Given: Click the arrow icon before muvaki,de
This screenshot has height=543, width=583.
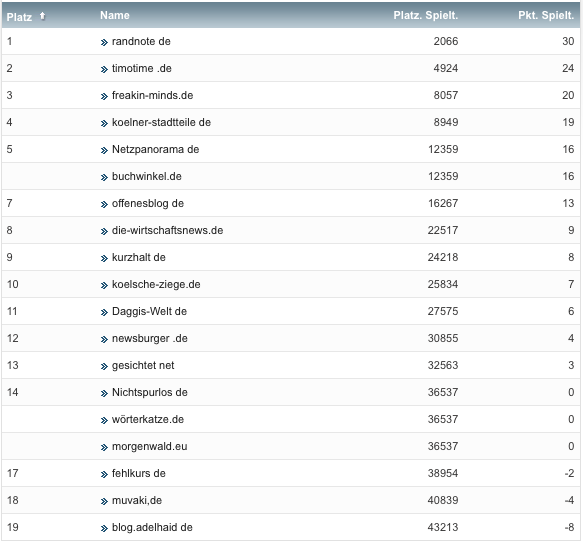Looking at the screenshot, I should tap(104, 501).
